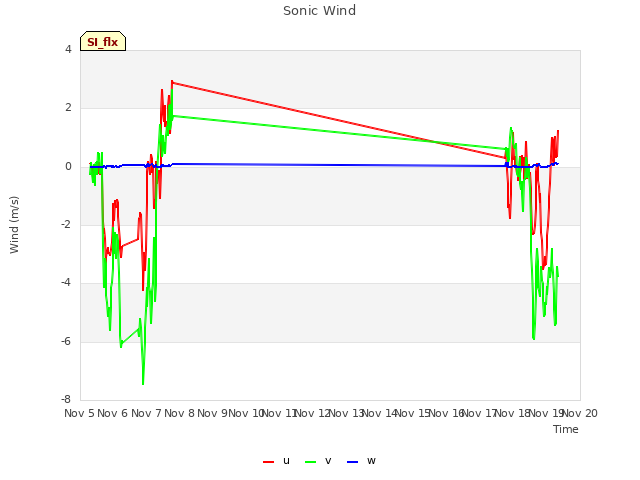Click the y-axis value 4
Image resolution: width=640 pixels, height=480 pixels.
click(68, 49)
